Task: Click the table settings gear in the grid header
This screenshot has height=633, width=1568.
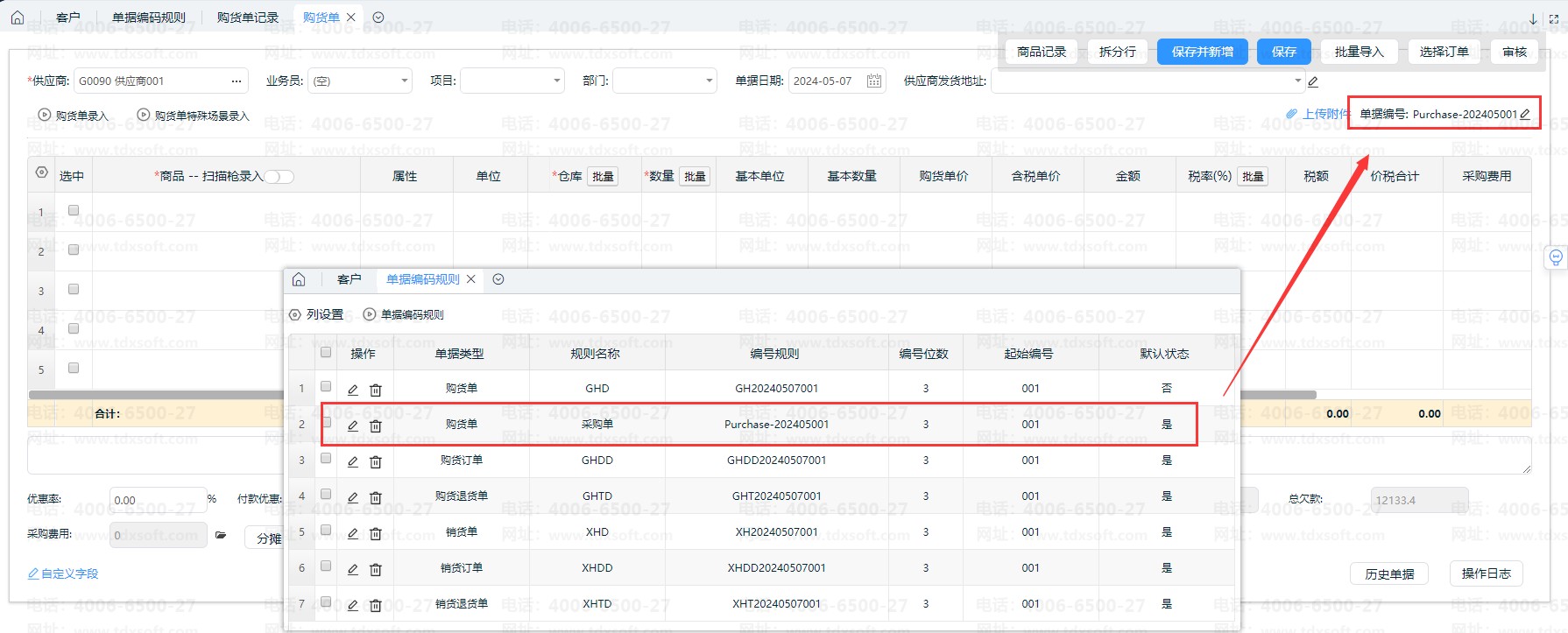Action: point(41,172)
